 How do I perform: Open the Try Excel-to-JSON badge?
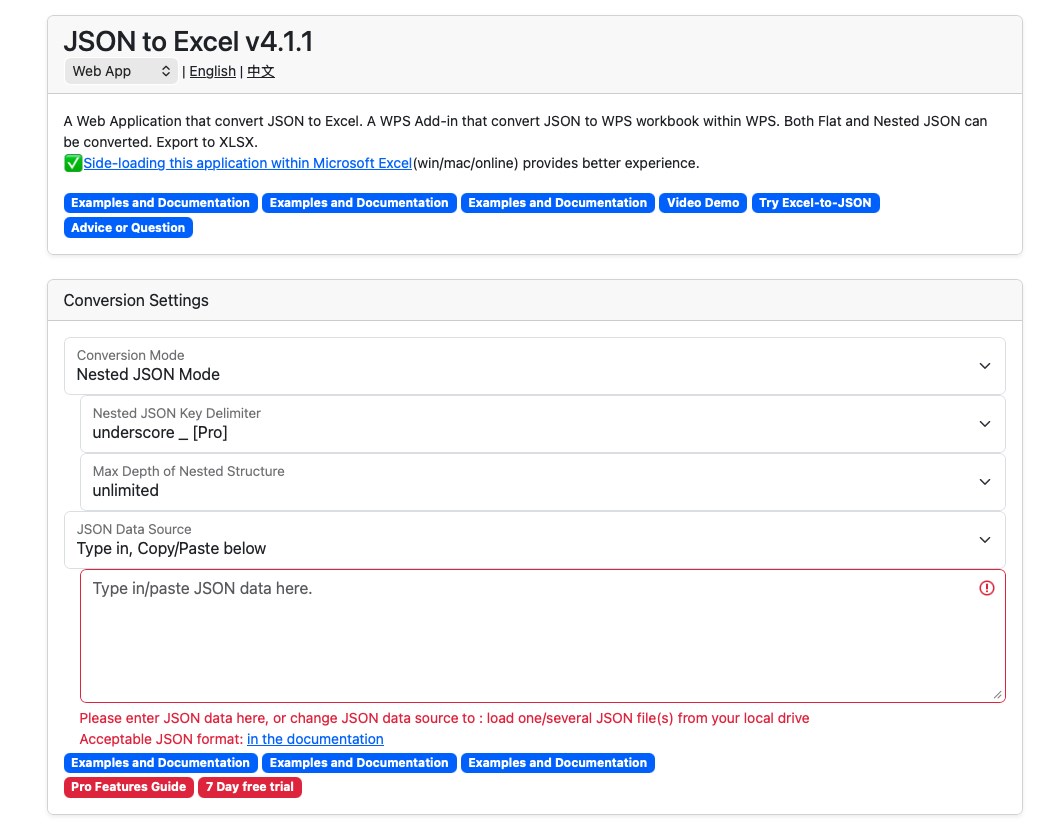pyautogui.click(x=815, y=203)
